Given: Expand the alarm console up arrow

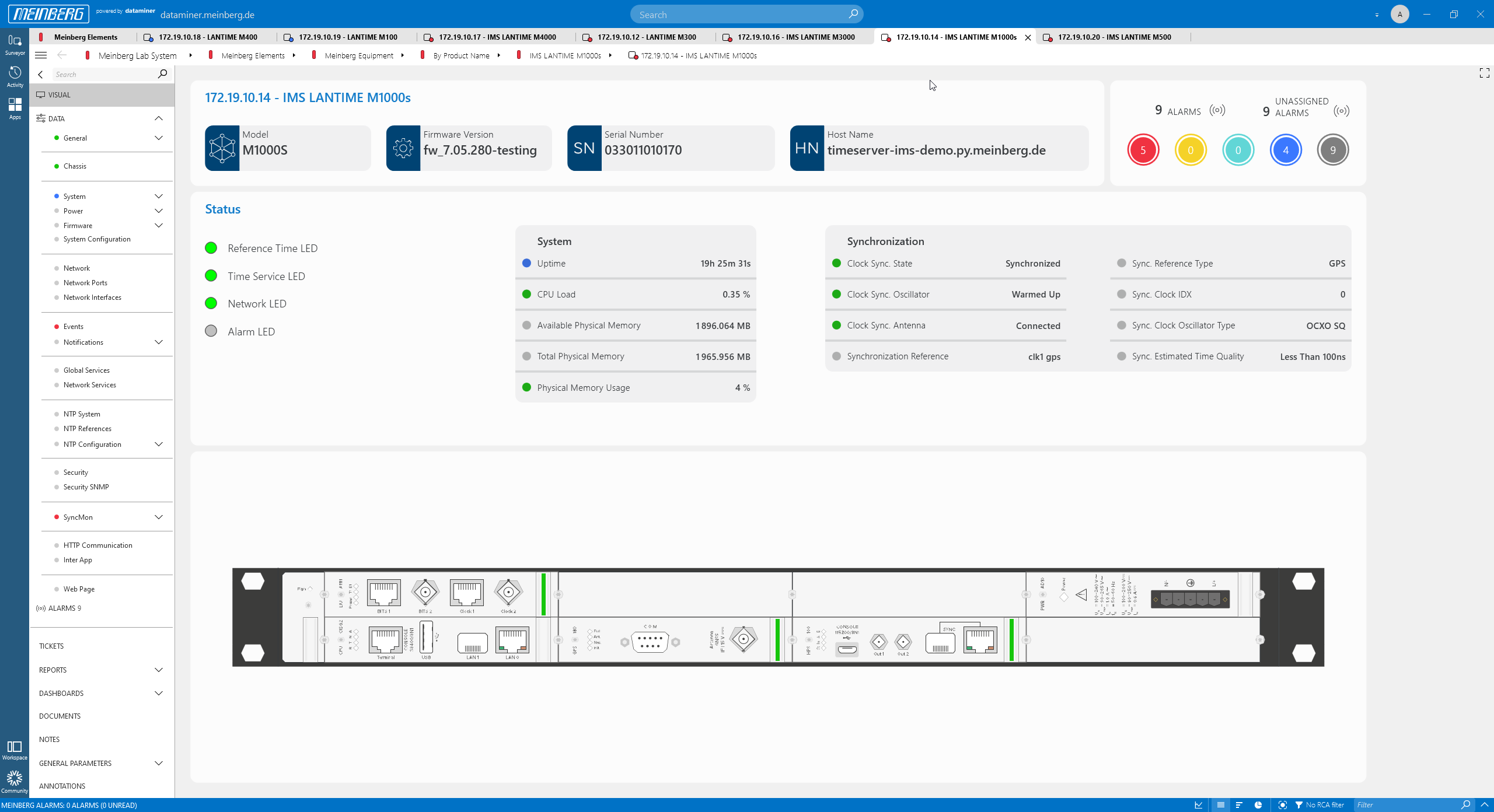Looking at the screenshot, I should click(1485, 805).
